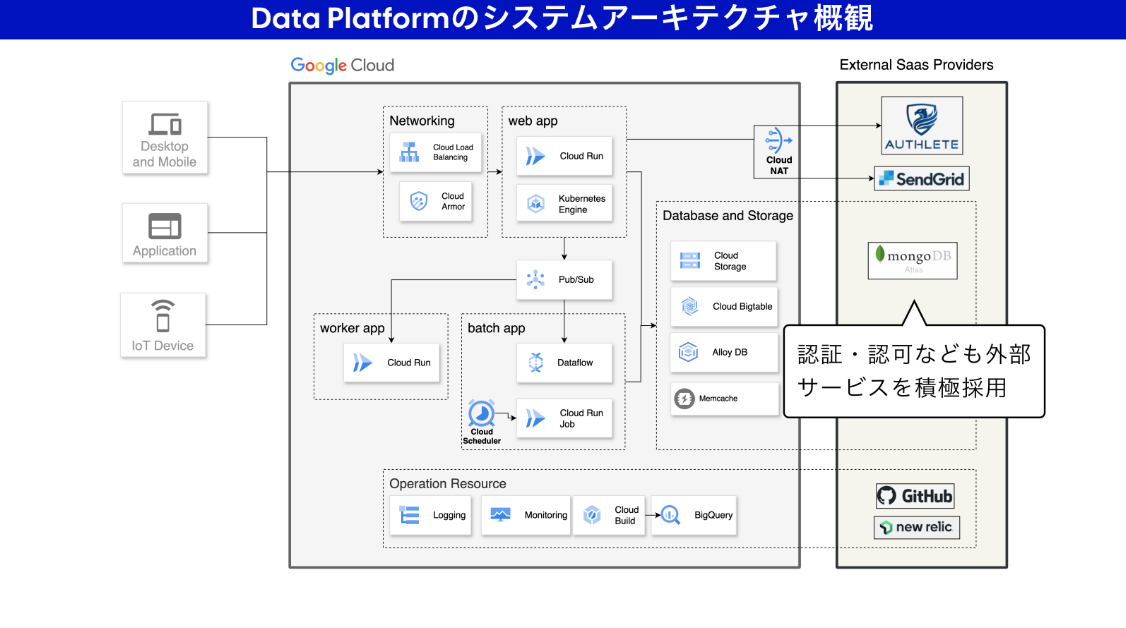1126x628 pixels.
Task: Click the Dataflow icon in batch app
Action: (535, 362)
